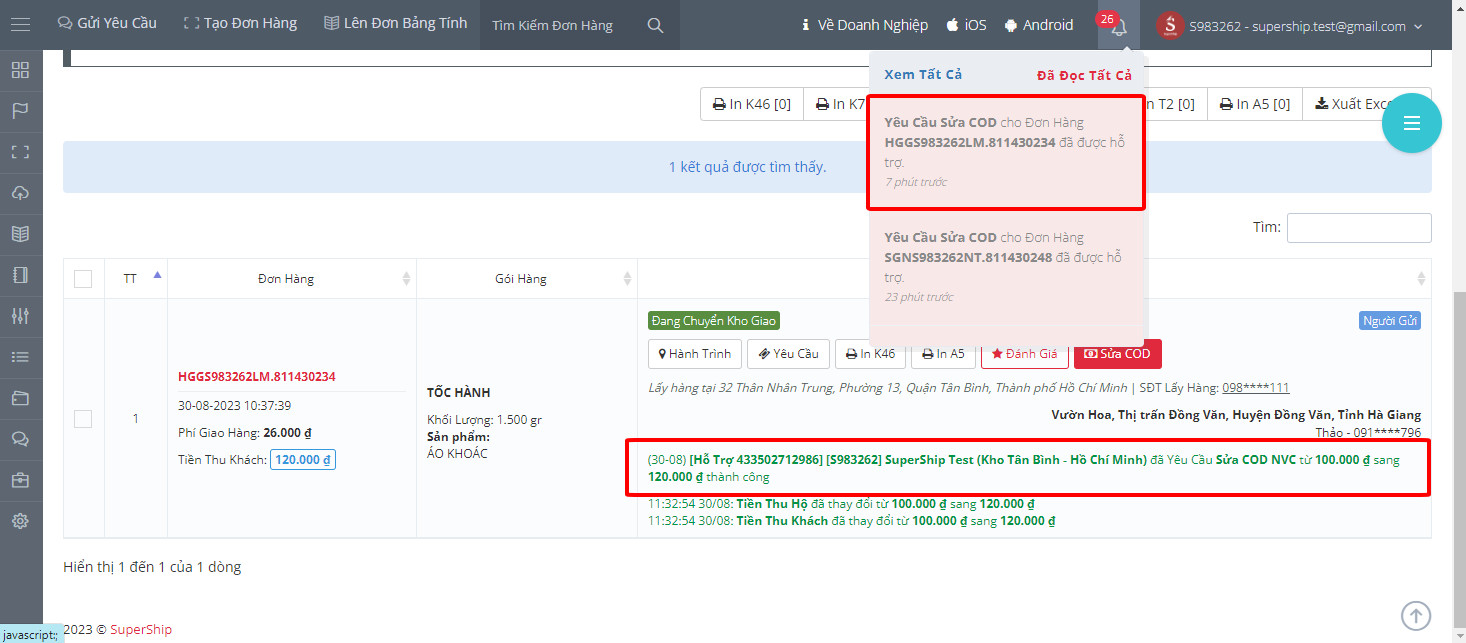This screenshot has width=1466, height=643.
Task: Click the list sidebar icon
Action: tap(20, 357)
